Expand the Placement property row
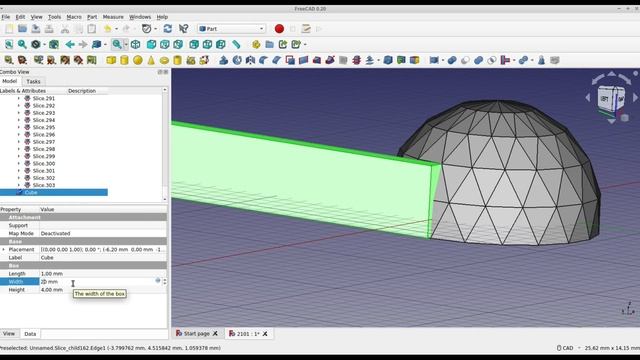This screenshot has height=360, width=640. click(x=4, y=249)
